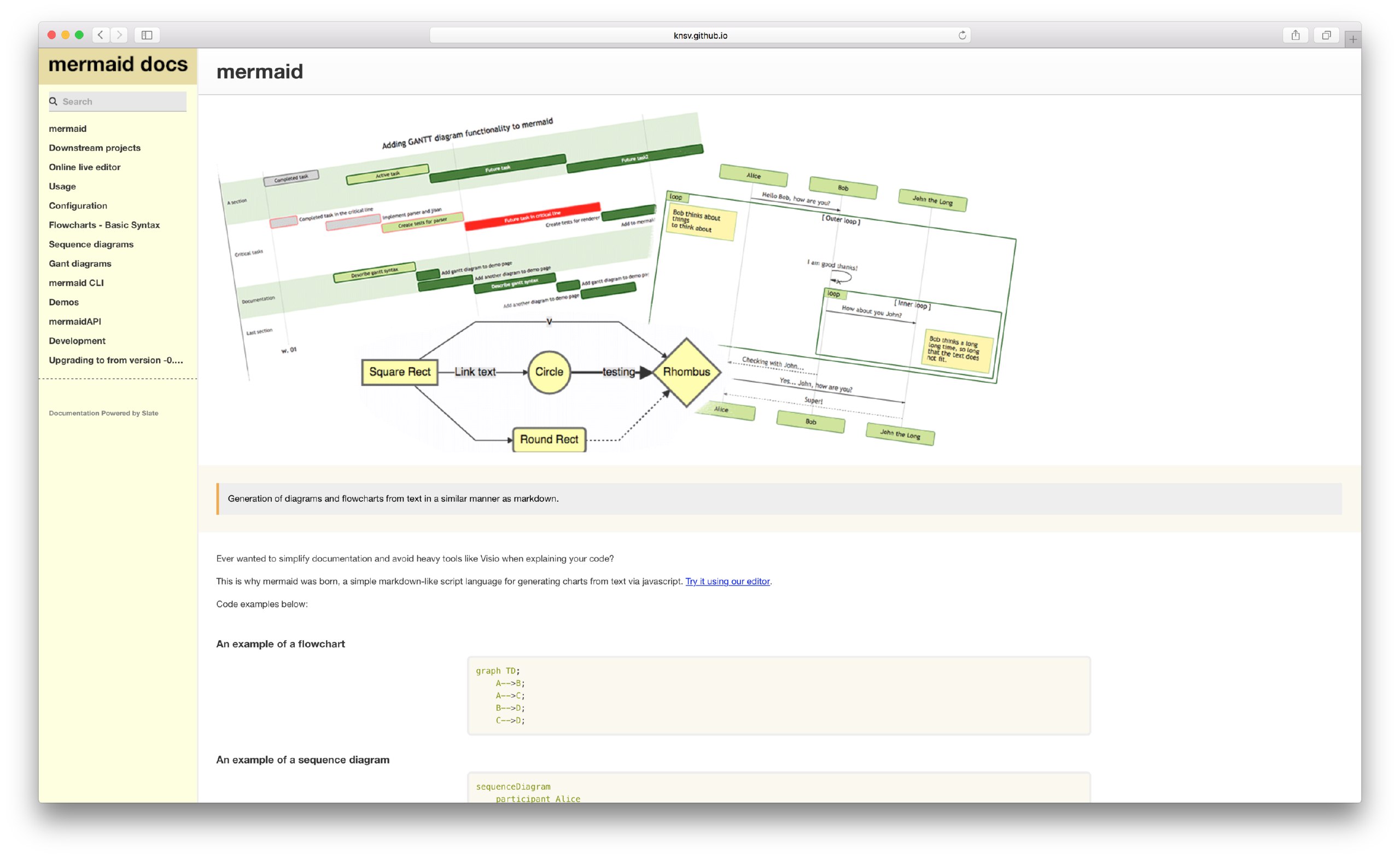
Task: Navigate to Flowcharts - Basic Syntax
Action: (x=104, y=225)
